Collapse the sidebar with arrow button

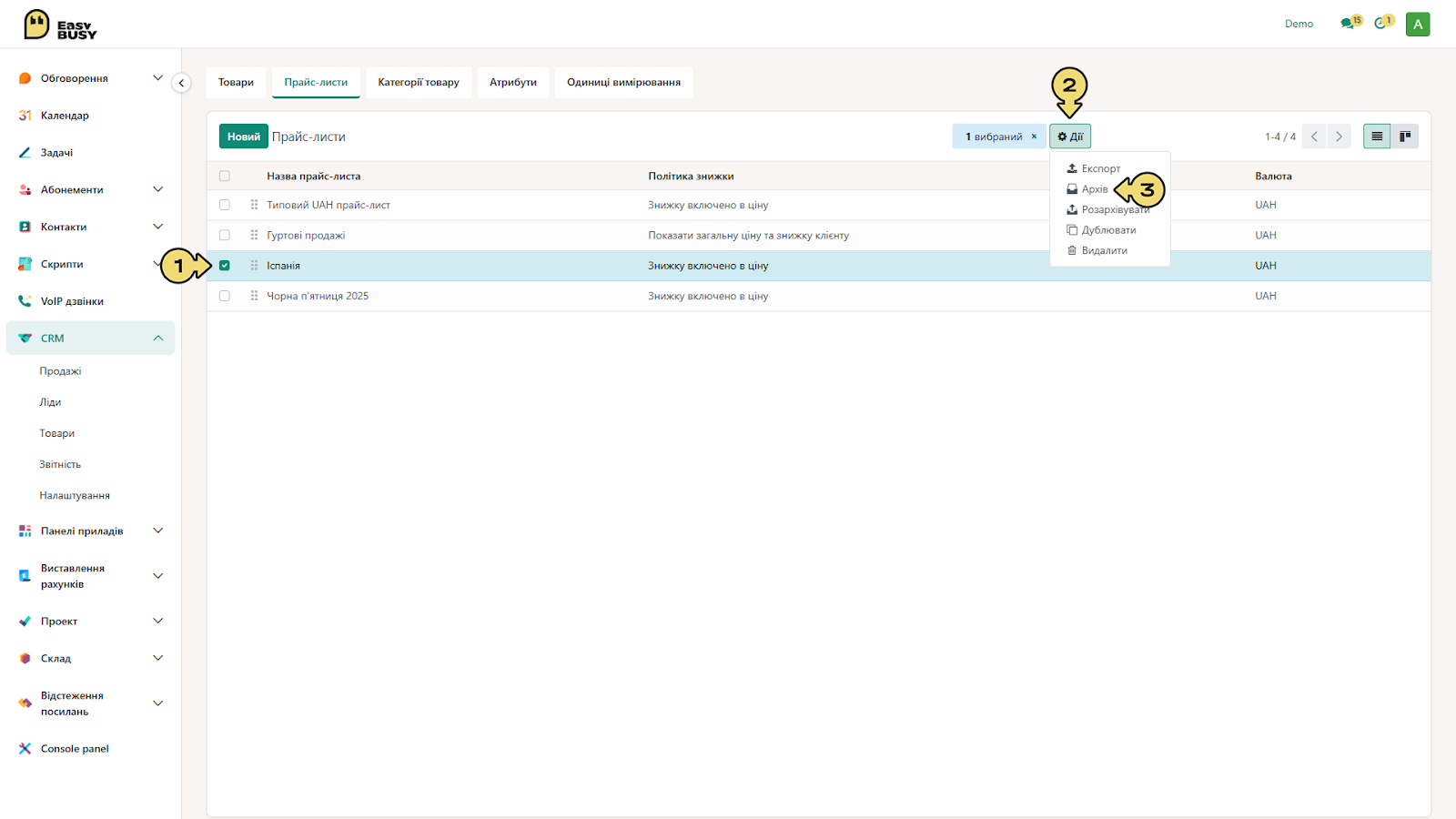(181, 83)
